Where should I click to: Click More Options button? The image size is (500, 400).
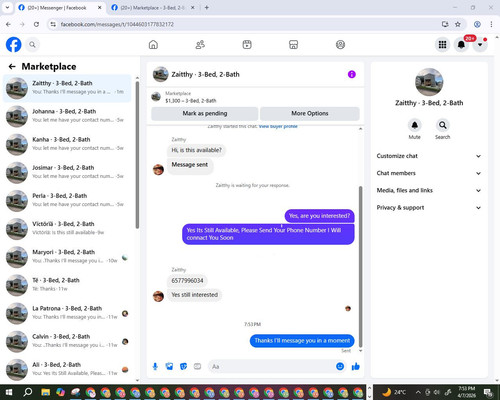[x=310, y=113]
